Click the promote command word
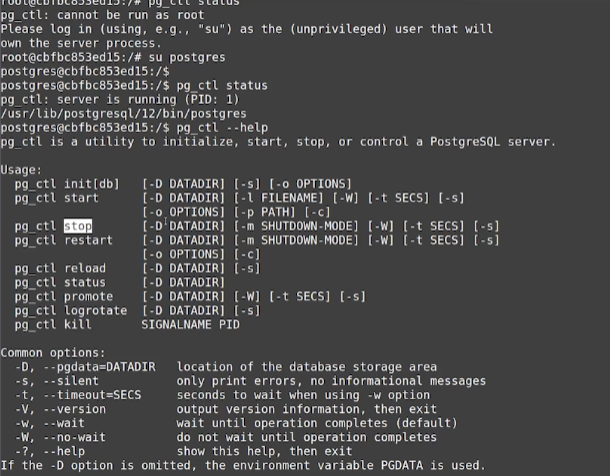 coord(88,297)
